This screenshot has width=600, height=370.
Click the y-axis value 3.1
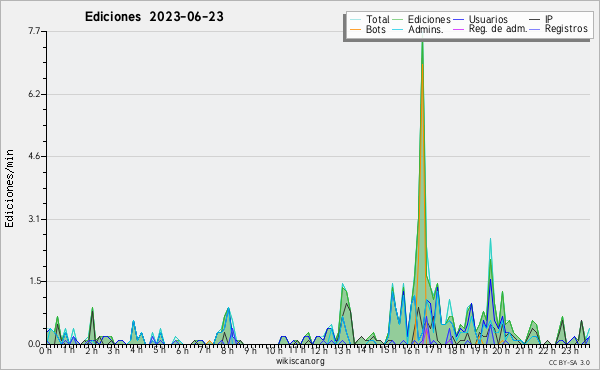point(34,219)
